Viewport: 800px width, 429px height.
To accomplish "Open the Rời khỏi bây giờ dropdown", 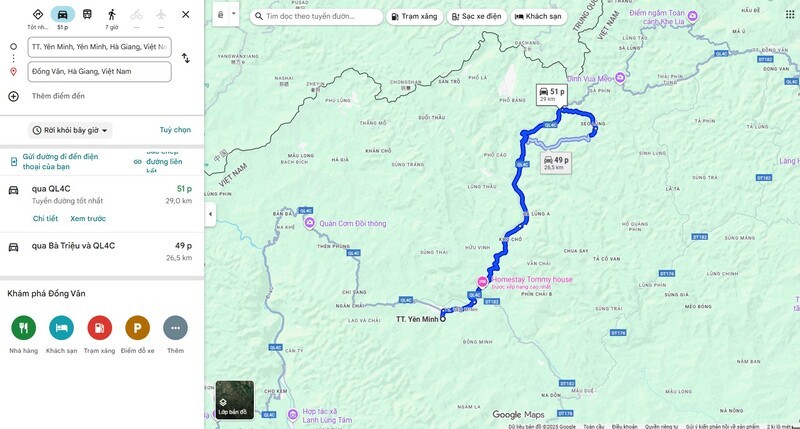I will (70, 131).
